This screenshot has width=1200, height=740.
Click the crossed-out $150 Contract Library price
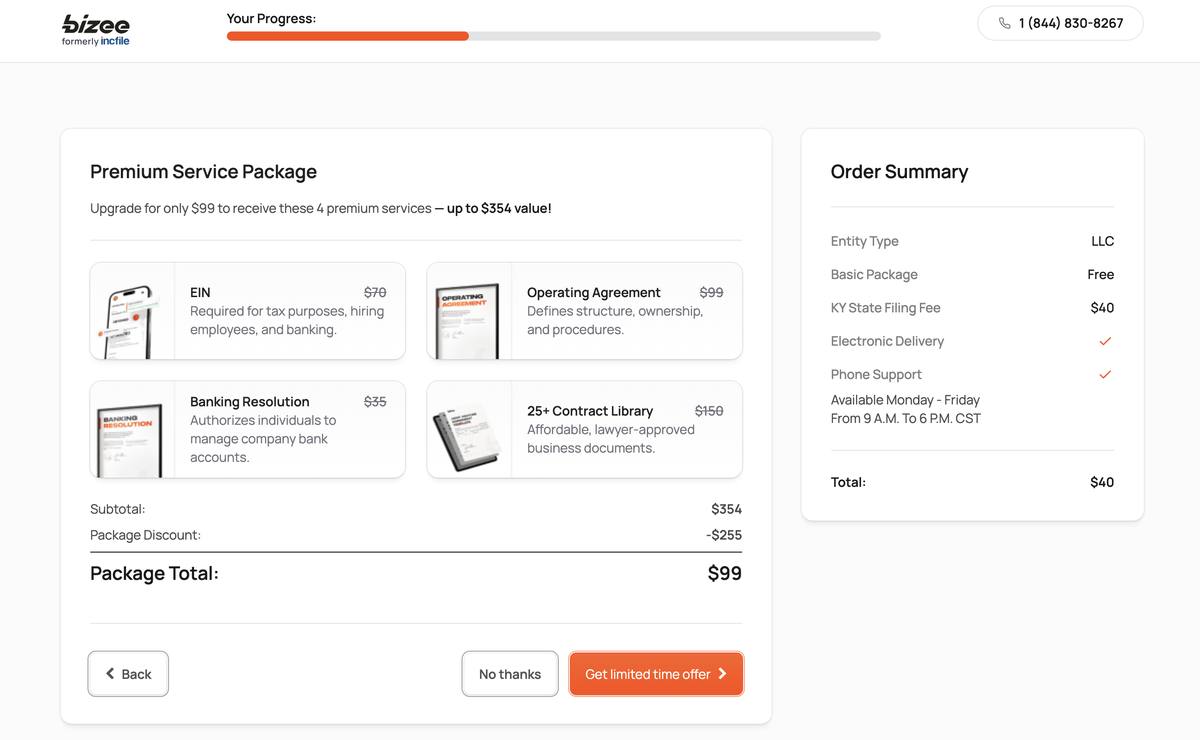709,411
